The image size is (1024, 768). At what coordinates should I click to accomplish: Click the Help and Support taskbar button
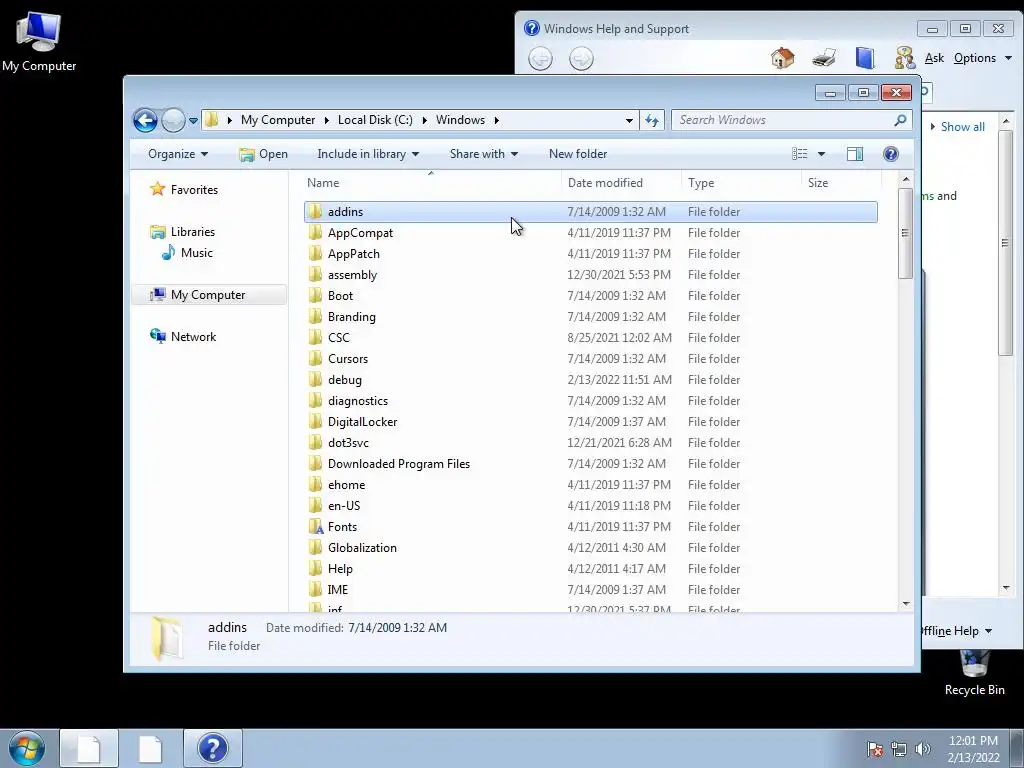click(x=213, y=748)
